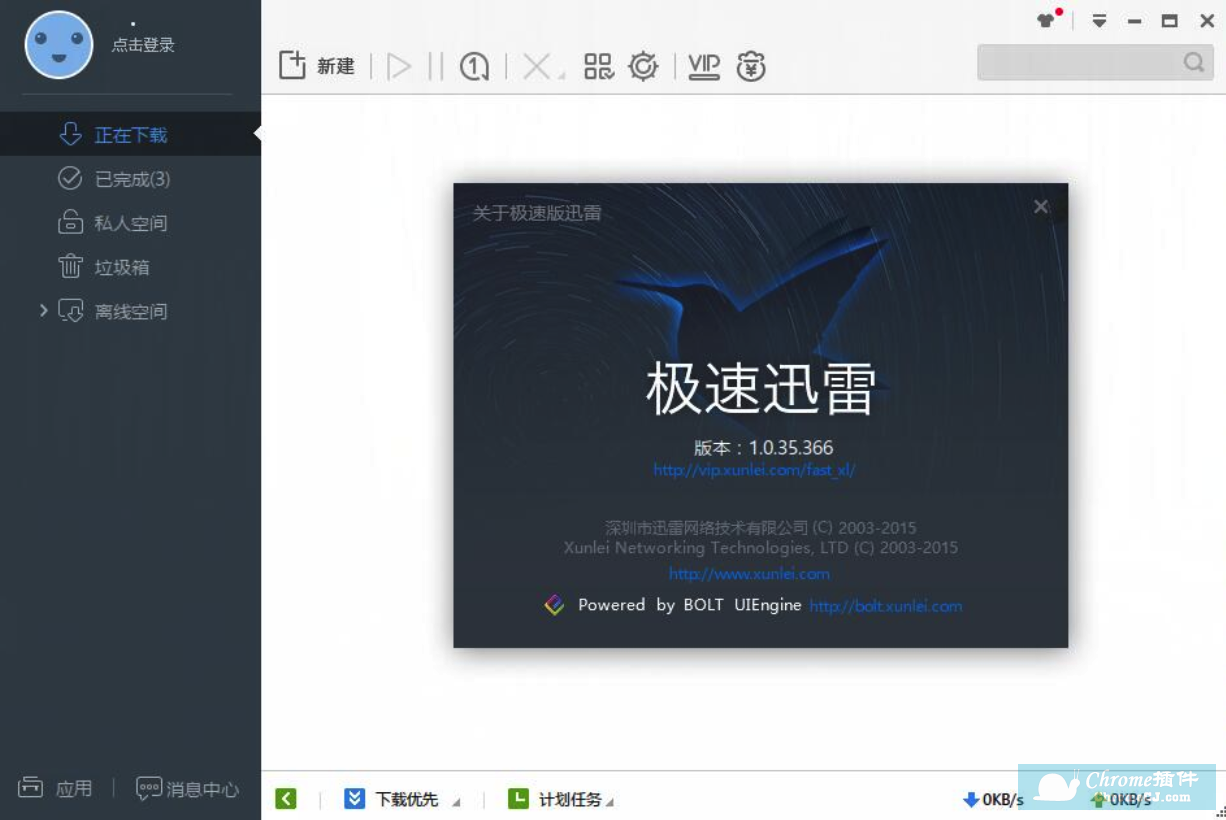The image size is (1226, 820).
Task: Open 离线空间 in the sidebar
Action: [x=130, y=311]
